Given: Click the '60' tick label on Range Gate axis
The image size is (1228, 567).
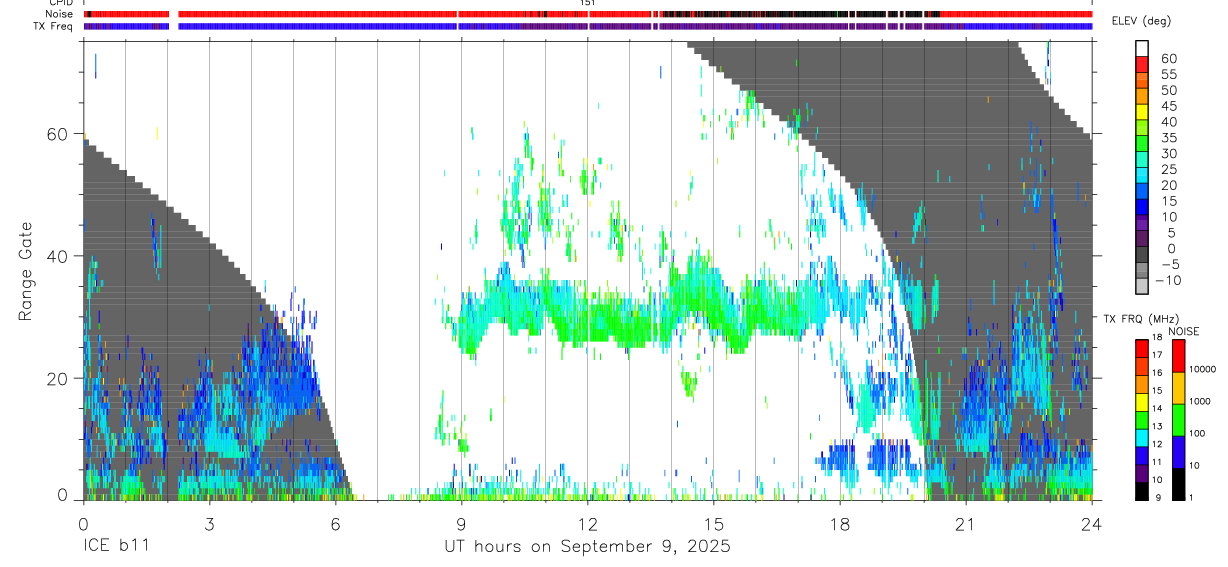Looking at the screenshot, I should pos(58,134).
